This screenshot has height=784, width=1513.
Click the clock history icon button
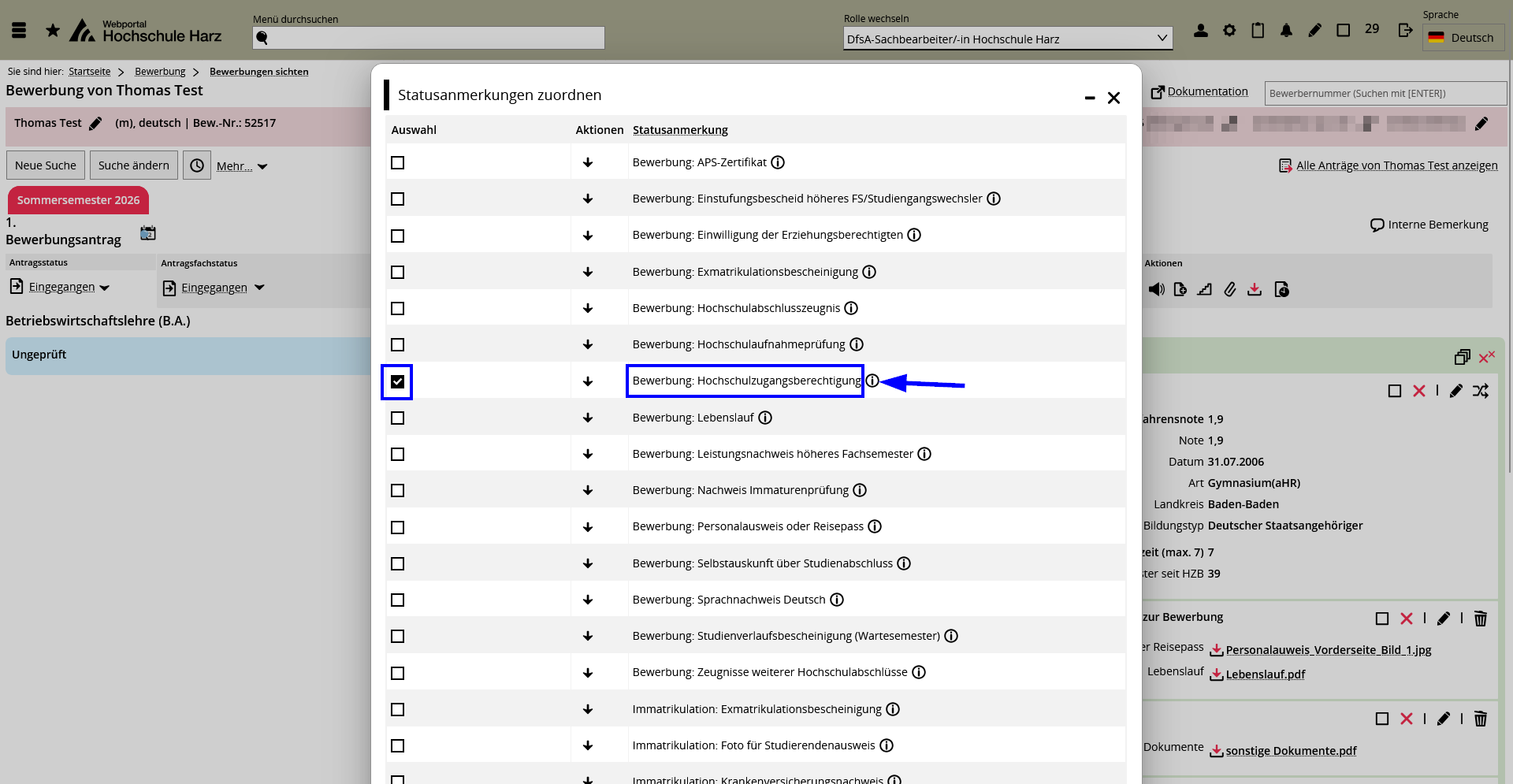tap(197, 165)
